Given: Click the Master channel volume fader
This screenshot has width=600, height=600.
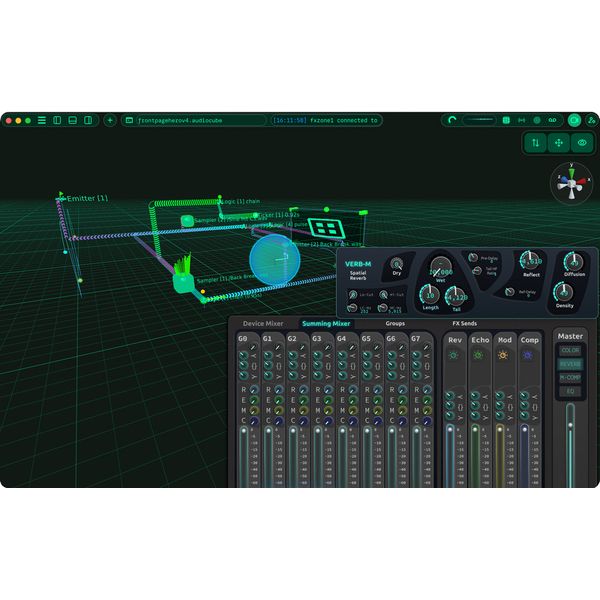Looking at the screenshot, I should (x=570, y=440).
